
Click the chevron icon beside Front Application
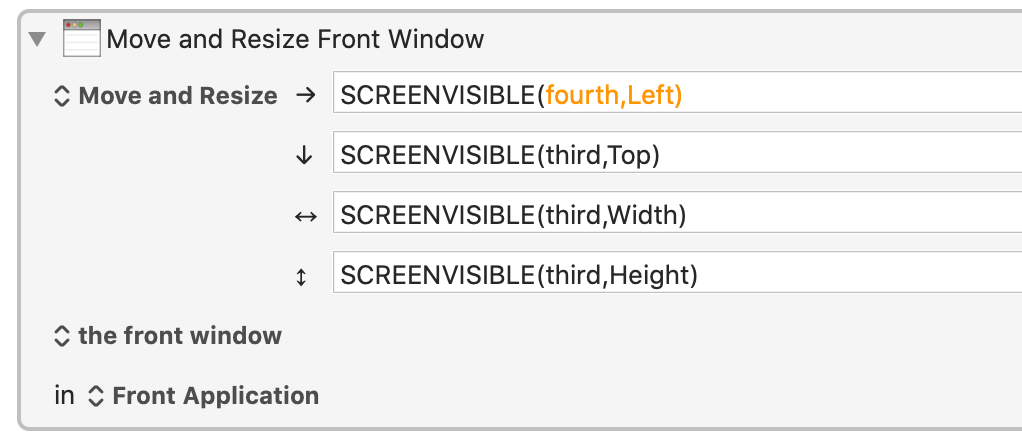pyautogui.click(x=96, y=396)
